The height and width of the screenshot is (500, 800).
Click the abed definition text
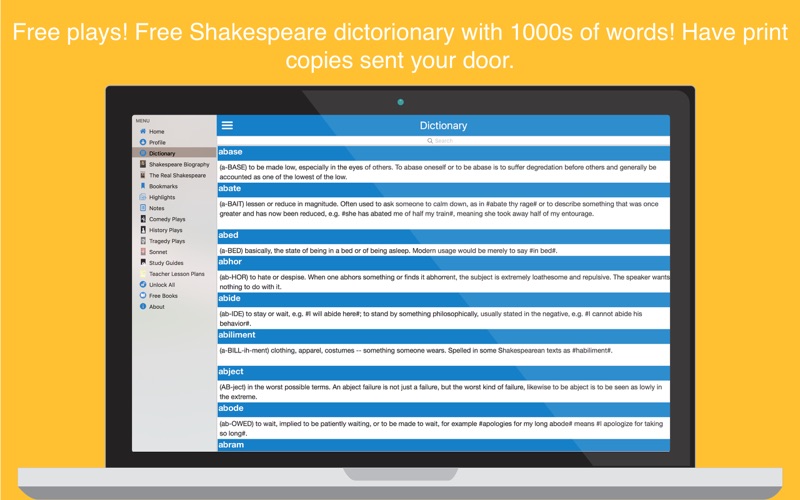click(x=388, y=251)
